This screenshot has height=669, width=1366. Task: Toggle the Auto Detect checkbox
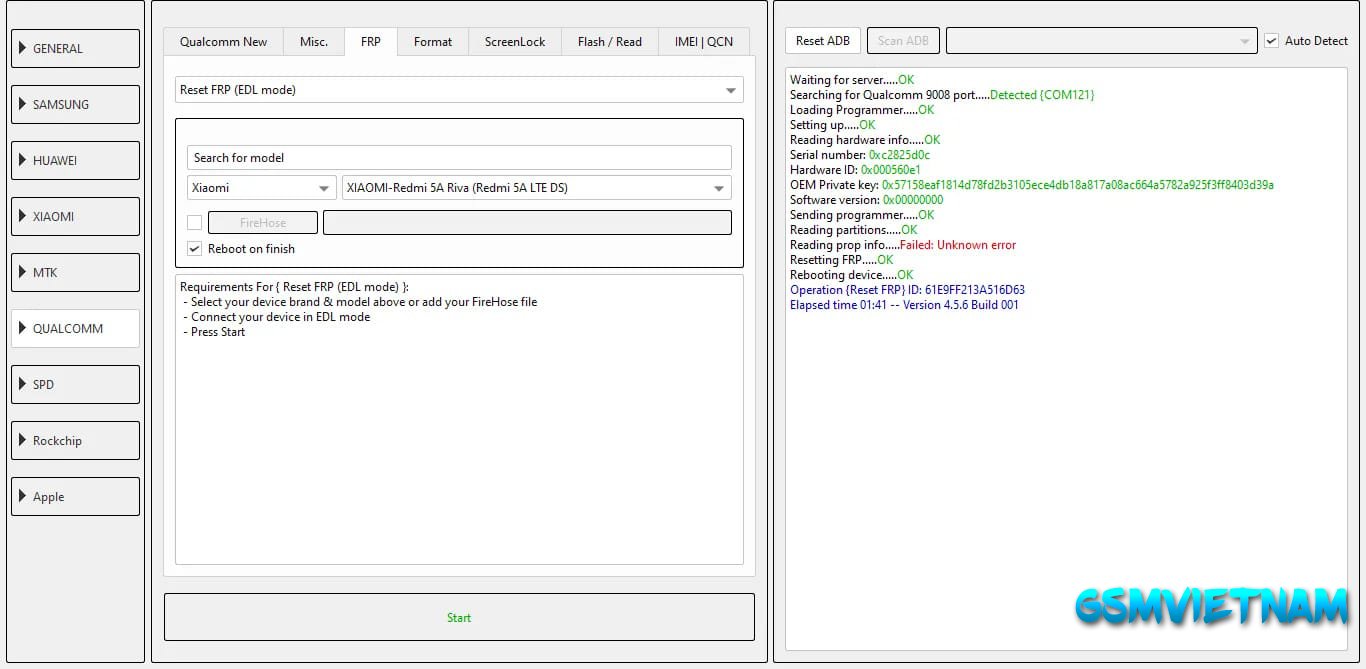(x=1272, y=41)
